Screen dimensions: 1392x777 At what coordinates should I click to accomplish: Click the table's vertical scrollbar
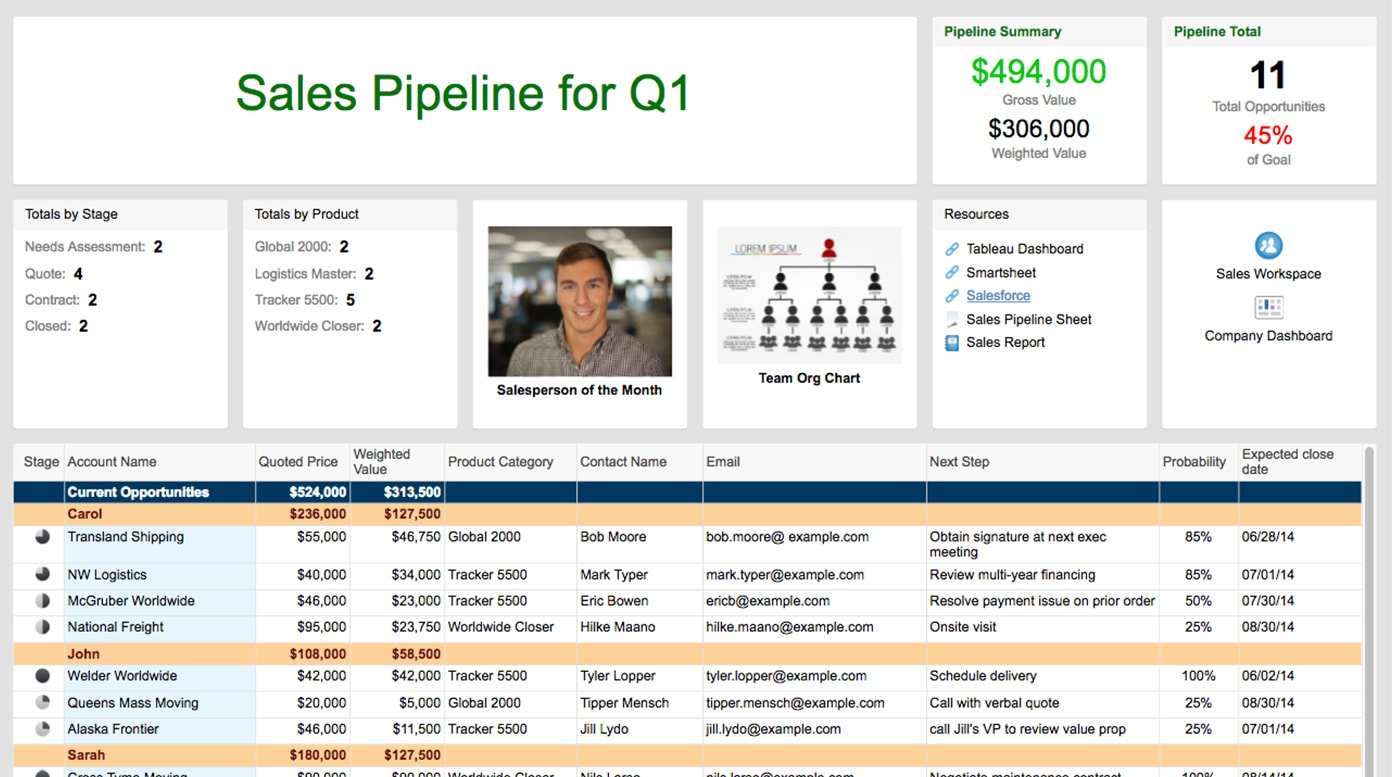1368,600
